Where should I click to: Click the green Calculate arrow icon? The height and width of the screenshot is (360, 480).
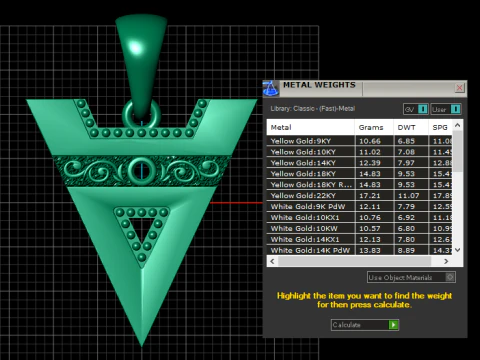pos(393,325)
